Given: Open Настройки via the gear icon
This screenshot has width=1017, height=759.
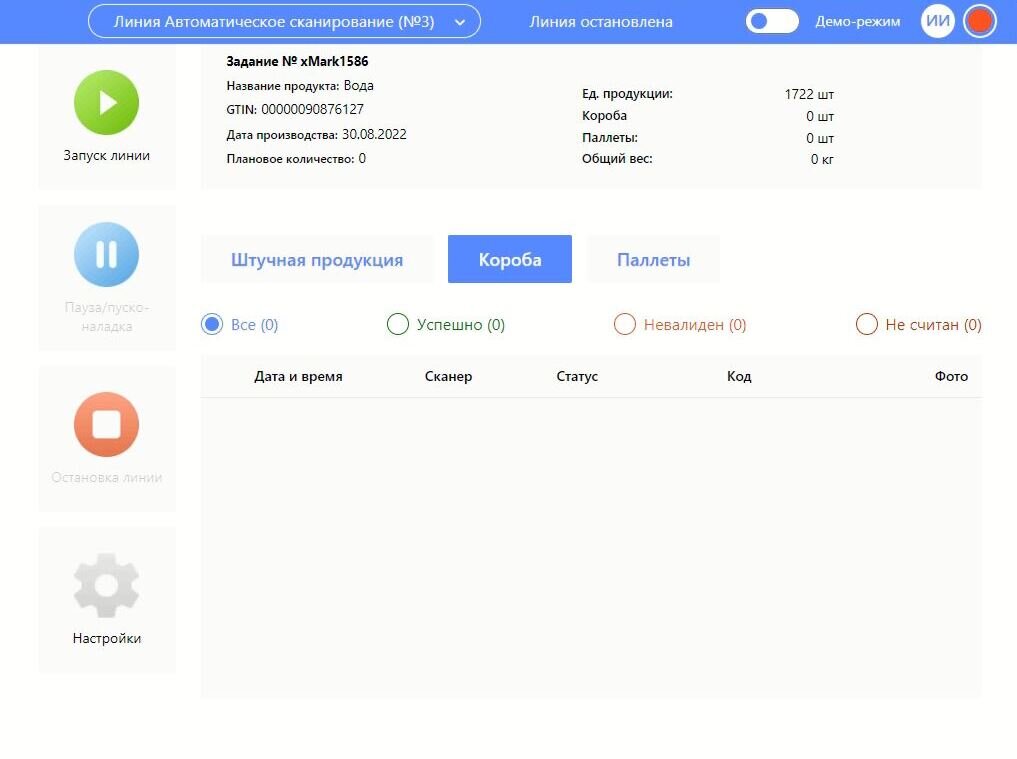Looking at the screenshot, I should (106, 585).
